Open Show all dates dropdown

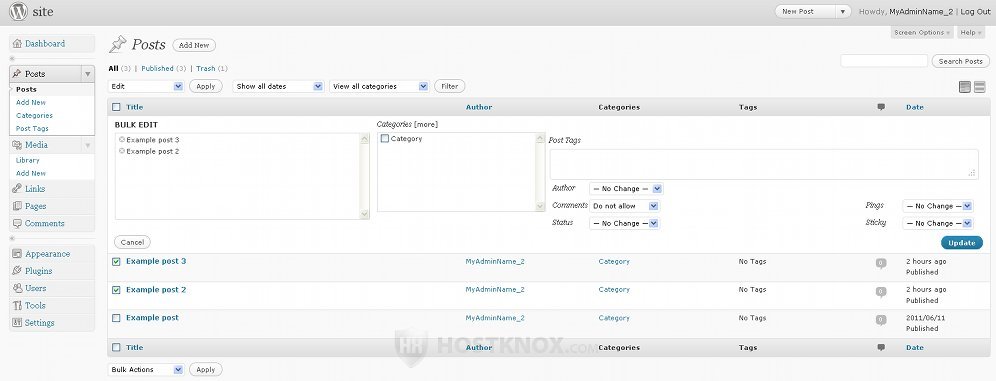[x=278, y=86]
